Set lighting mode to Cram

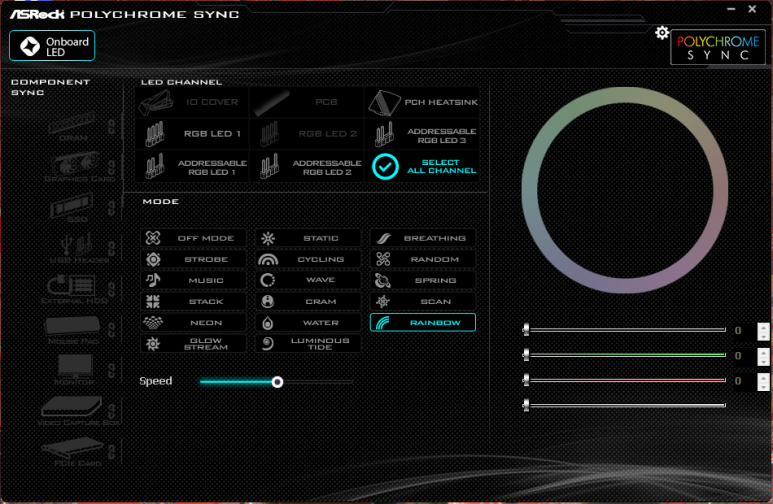(308, 301)
